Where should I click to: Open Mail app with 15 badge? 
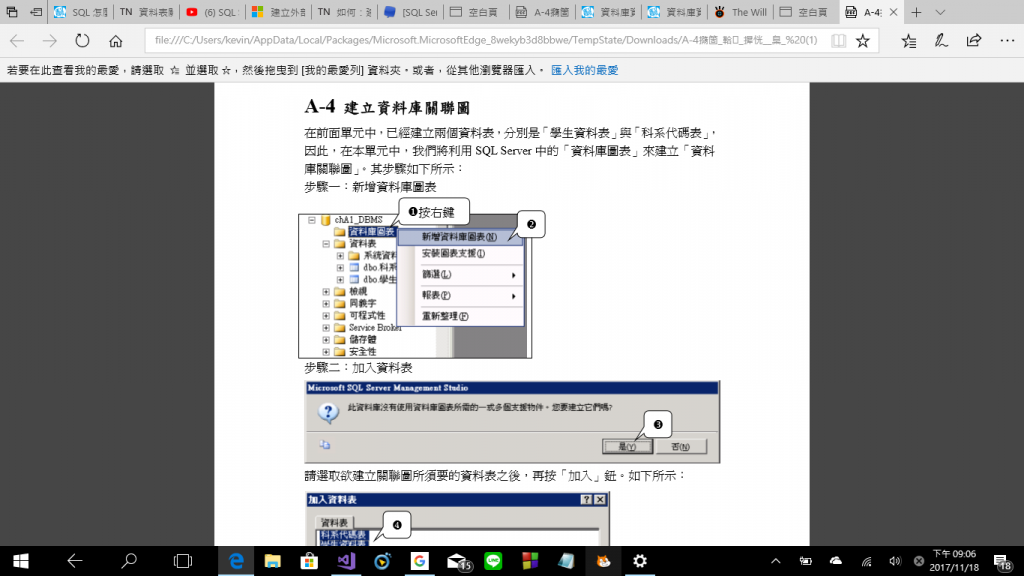pyautogui.click(x=458, y=562)
